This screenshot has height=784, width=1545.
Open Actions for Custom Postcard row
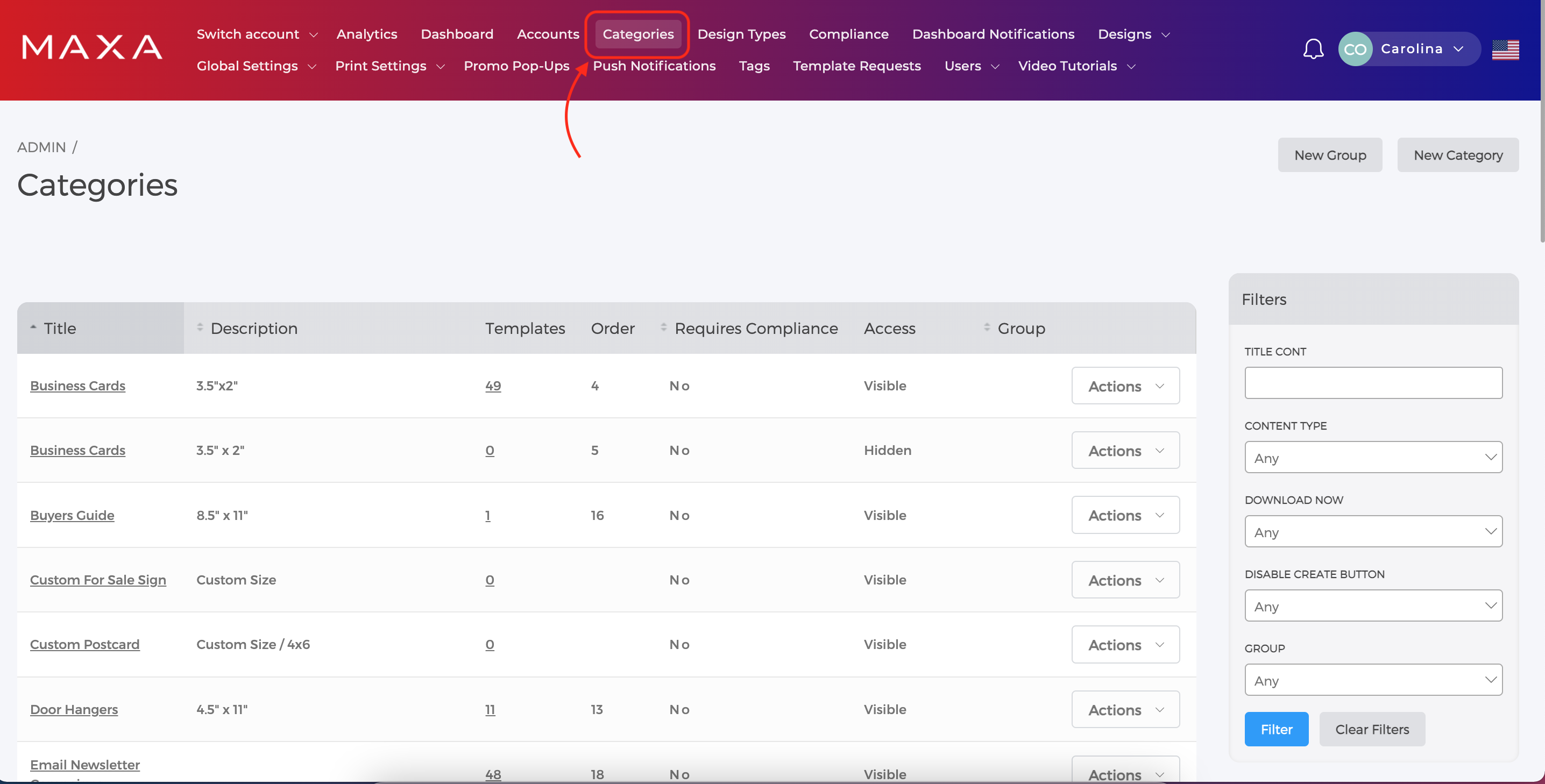(x=1125, y=644)
